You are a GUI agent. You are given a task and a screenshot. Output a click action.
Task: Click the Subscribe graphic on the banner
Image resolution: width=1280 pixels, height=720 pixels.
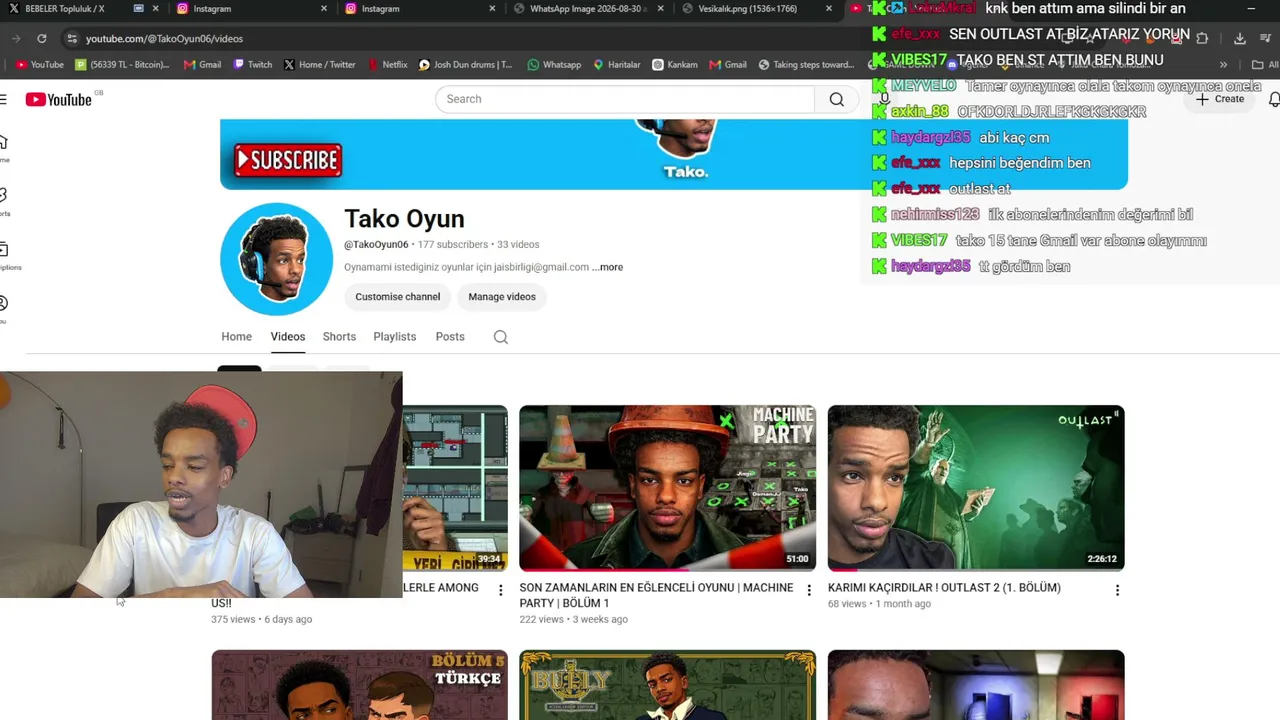(x=288, y=160)
